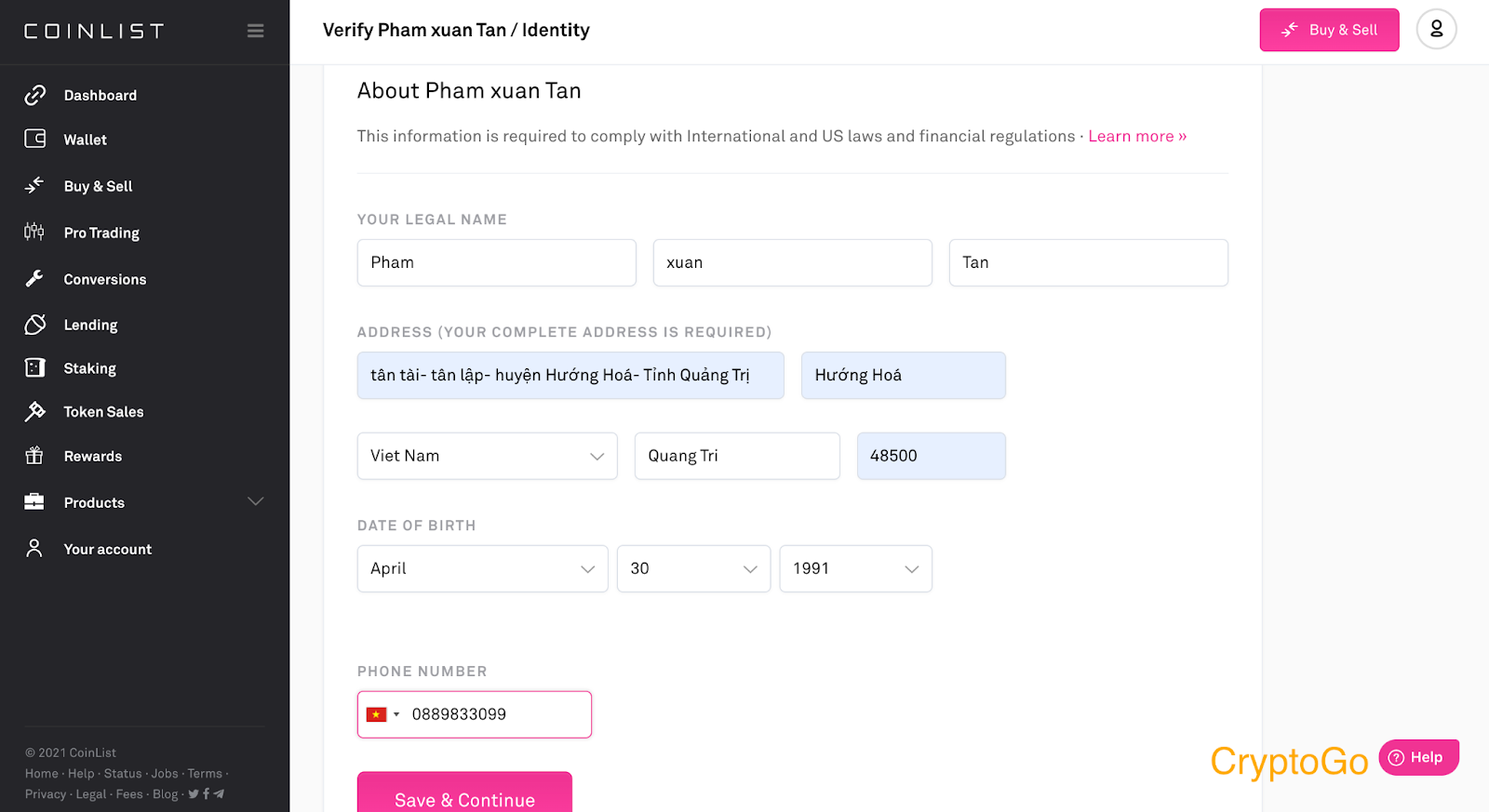
Task: Click the Lending icon in sidebar
Action: [x=34, y=325]
